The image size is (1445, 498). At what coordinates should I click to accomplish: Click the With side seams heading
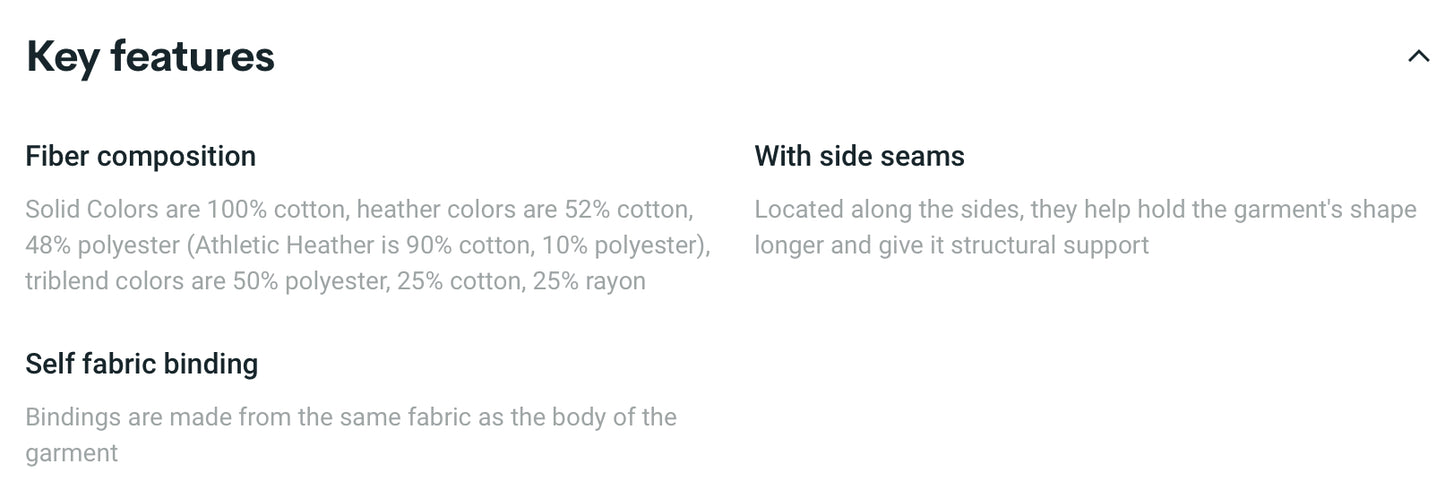click(x=859, y=156)
